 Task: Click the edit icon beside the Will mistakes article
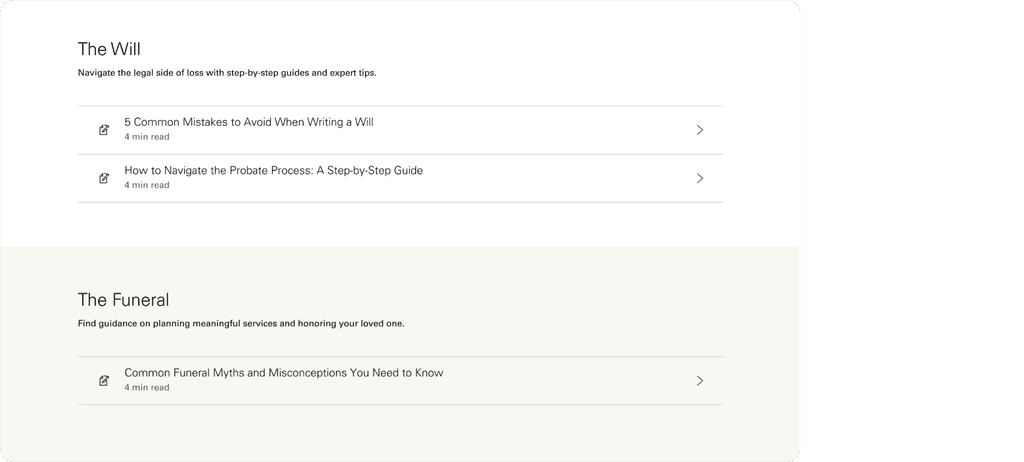click(x=104, y=130)
